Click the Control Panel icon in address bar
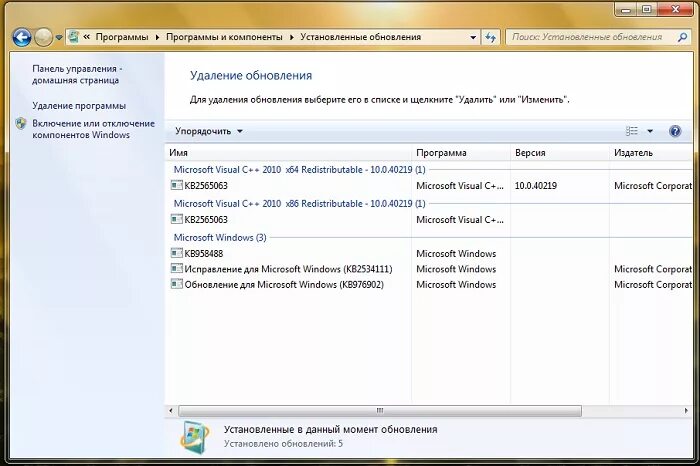This screenshot has height=466, width=700. 74,37
